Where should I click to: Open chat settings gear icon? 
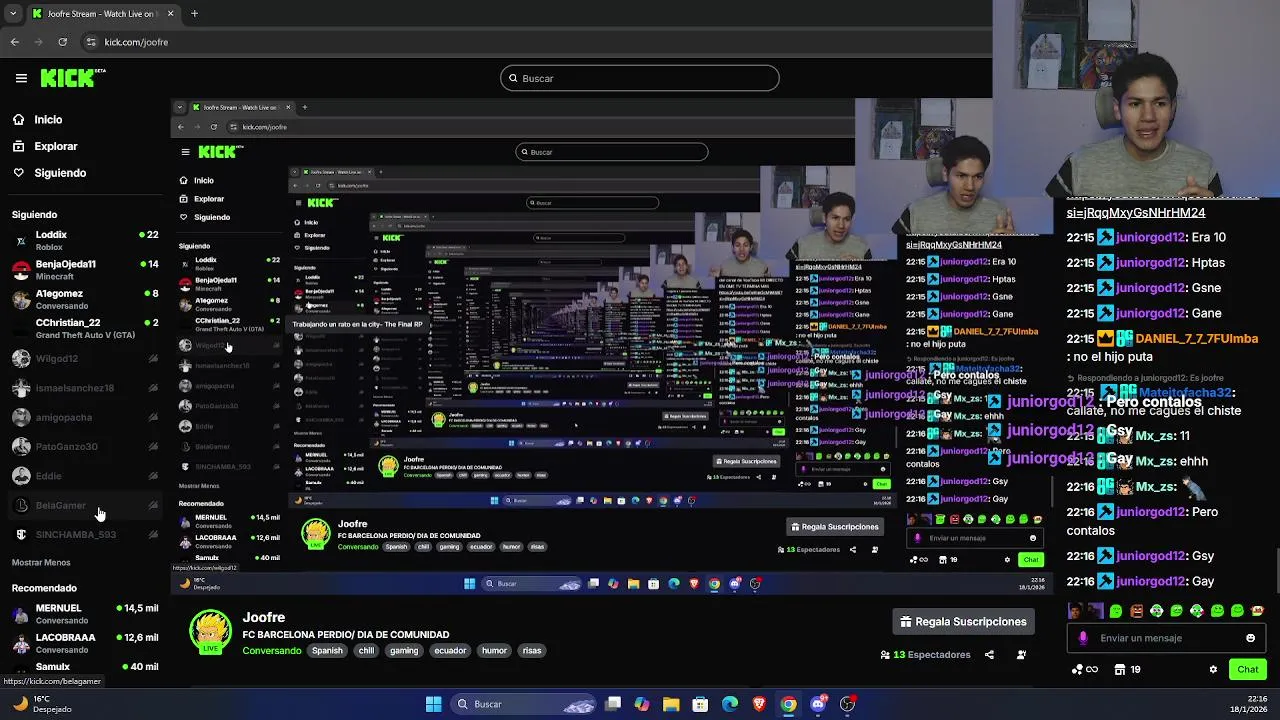tap(1213, 670)
